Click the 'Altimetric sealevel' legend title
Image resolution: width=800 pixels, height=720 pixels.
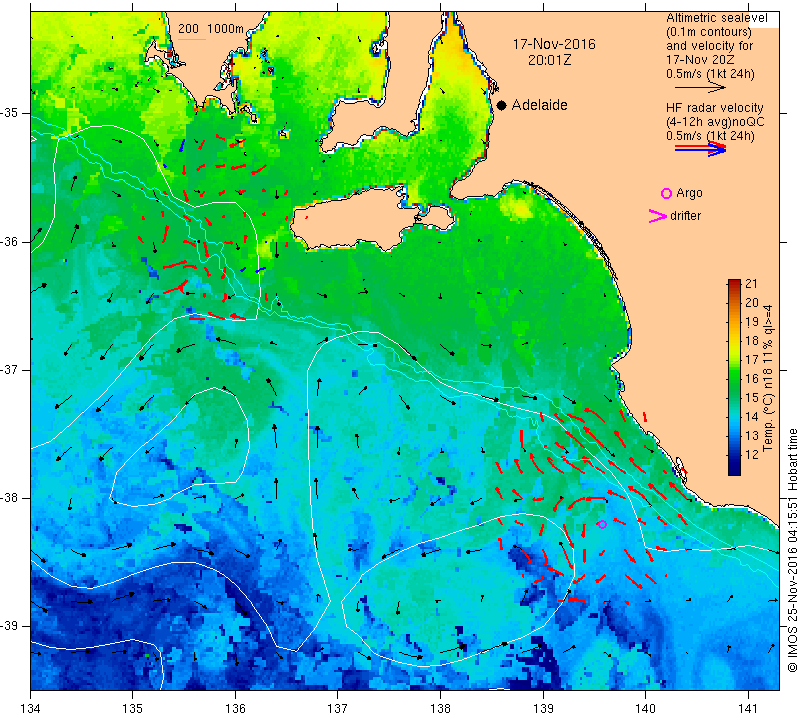[x=716, y=18]
